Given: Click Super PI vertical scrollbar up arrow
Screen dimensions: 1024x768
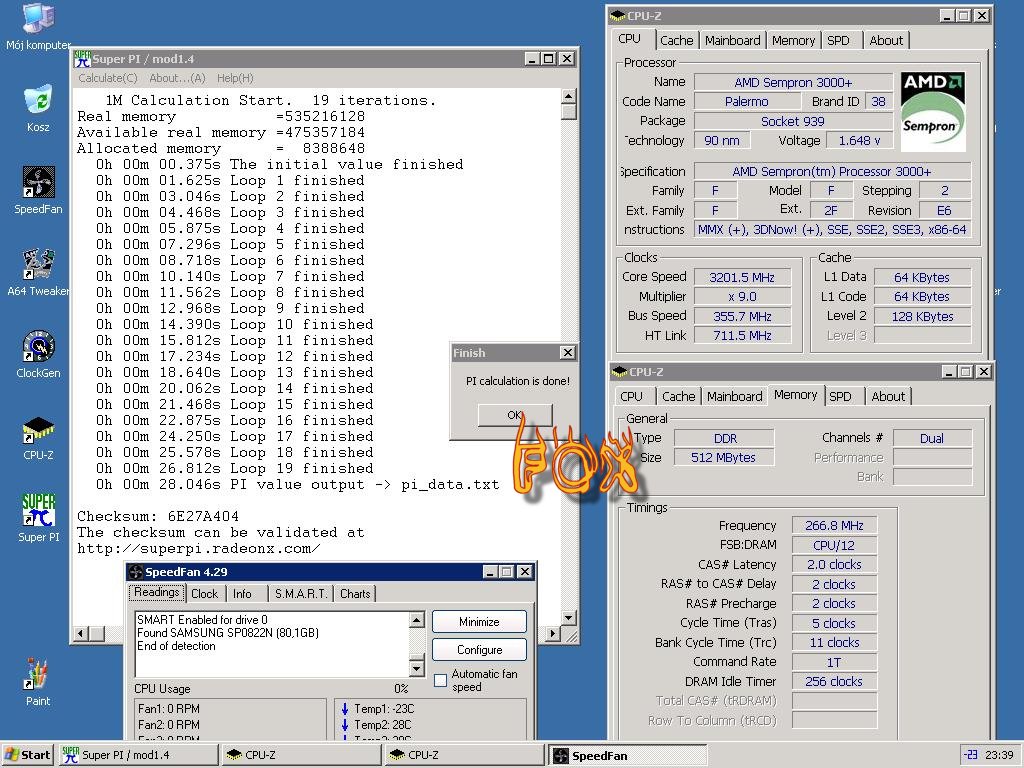Looking at the screenshot, I should coord(569,97).
